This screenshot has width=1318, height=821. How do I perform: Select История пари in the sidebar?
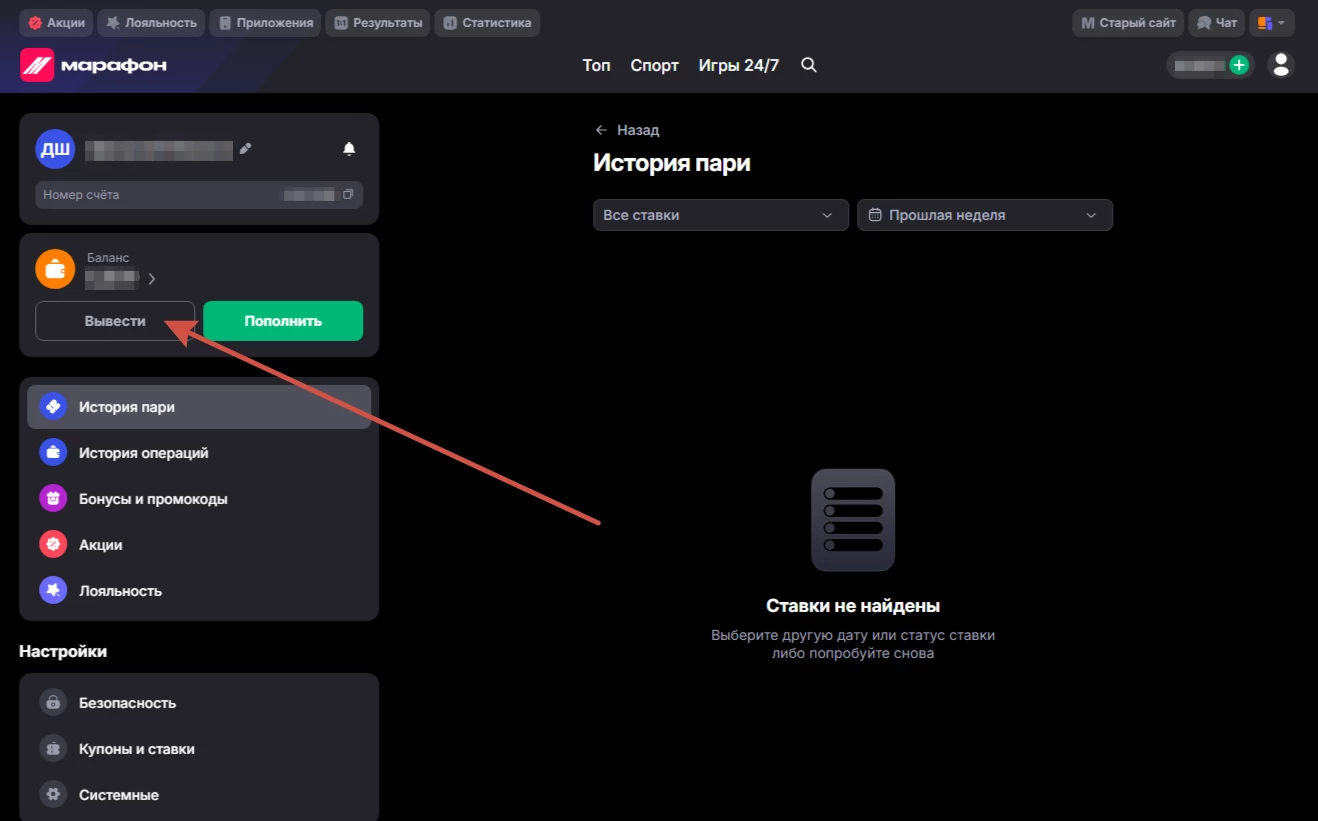(x=199, y=407)
